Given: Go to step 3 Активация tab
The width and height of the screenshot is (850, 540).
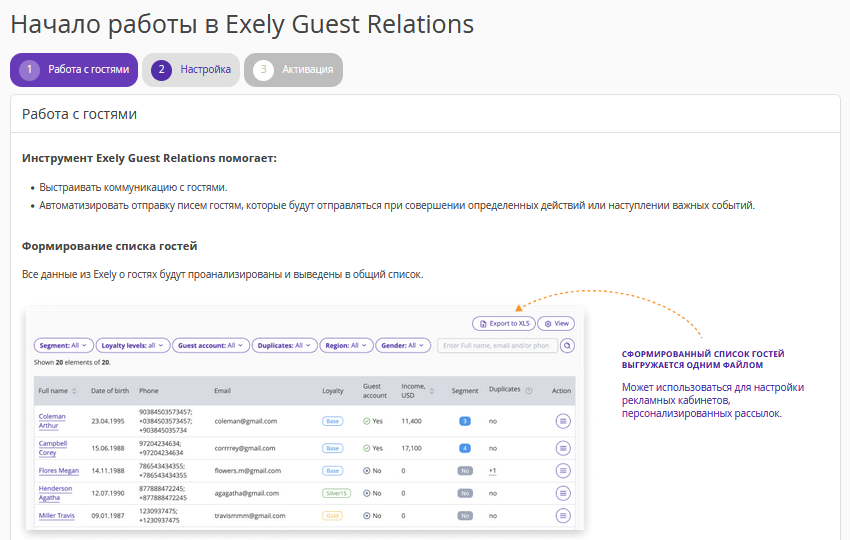Looking at the screenshot, I should pyautogui.click(x=294, y=70).
